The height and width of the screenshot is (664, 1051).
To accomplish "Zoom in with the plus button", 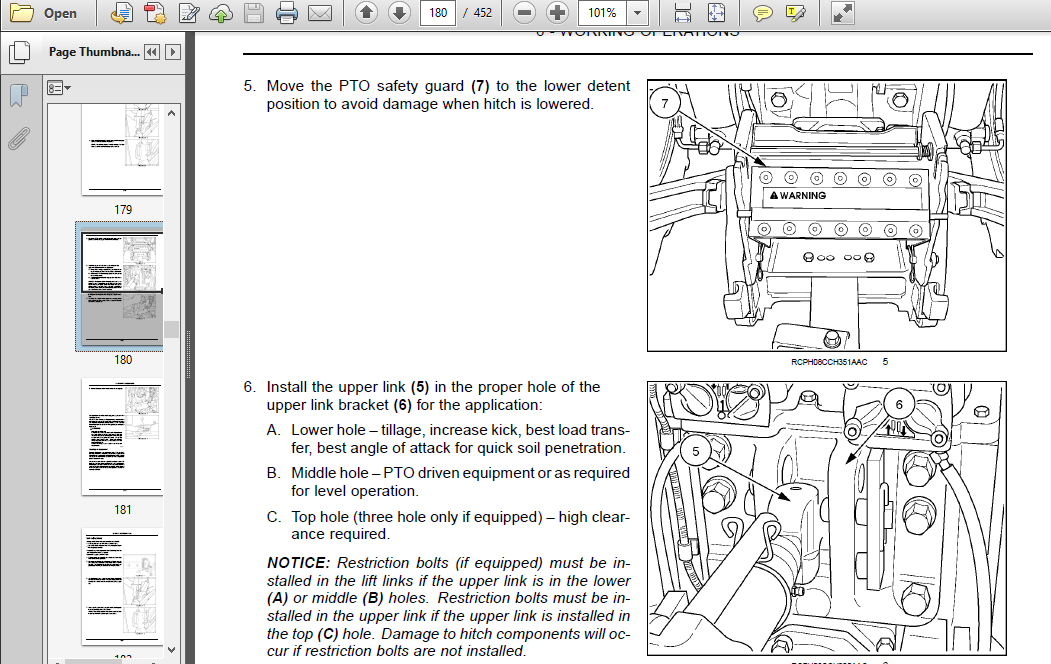I will pos(557,12).
